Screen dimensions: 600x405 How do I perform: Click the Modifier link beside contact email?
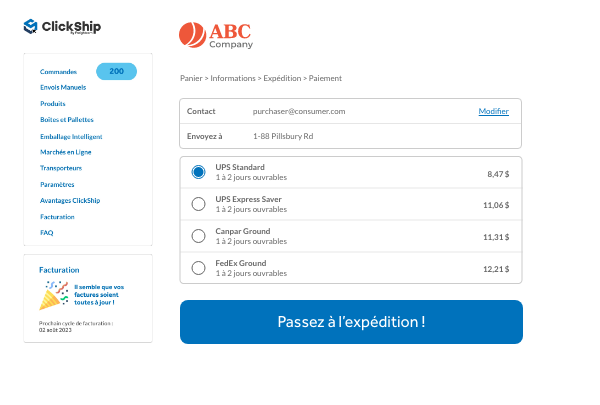tap(494, 111)
